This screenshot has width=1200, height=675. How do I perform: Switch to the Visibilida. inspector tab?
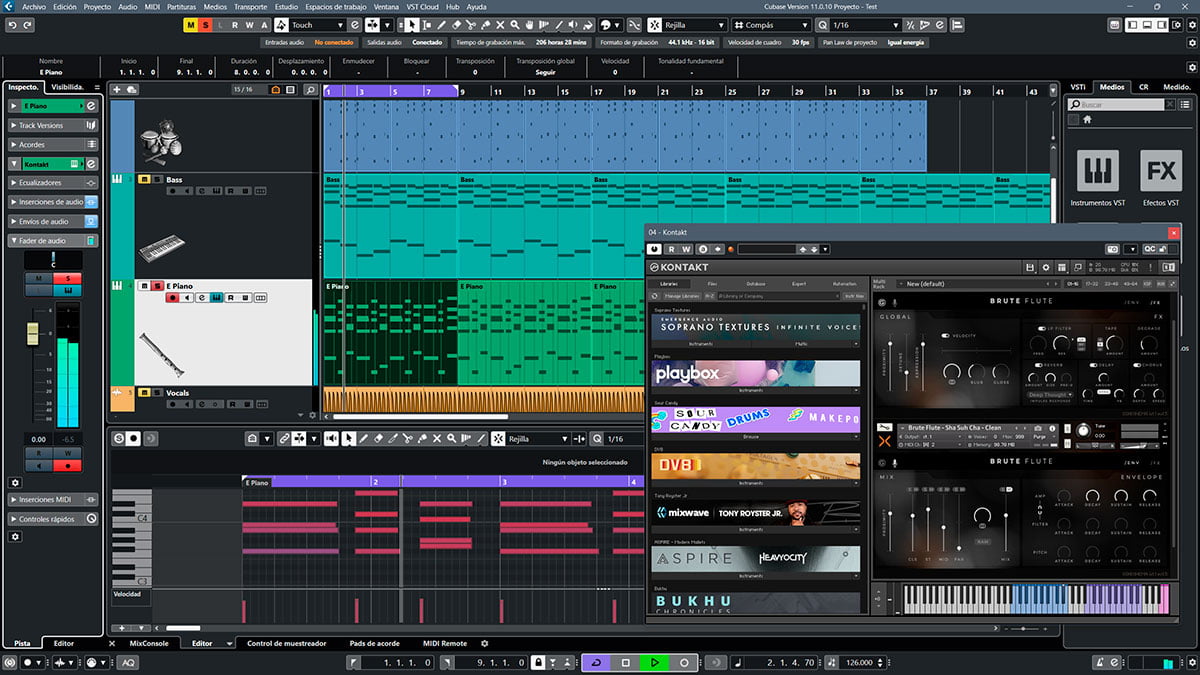[x=67, y=87]
